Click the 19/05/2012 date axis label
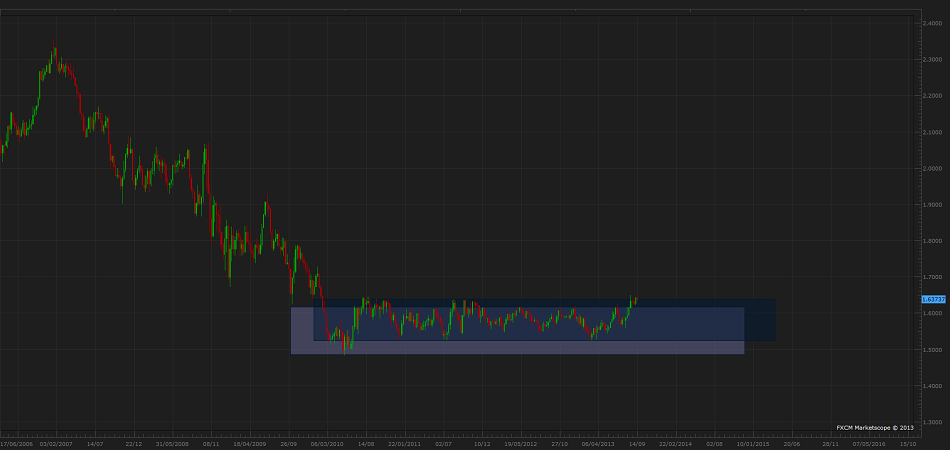The height and width of the screenshot is (450, 950). (520, 441)
